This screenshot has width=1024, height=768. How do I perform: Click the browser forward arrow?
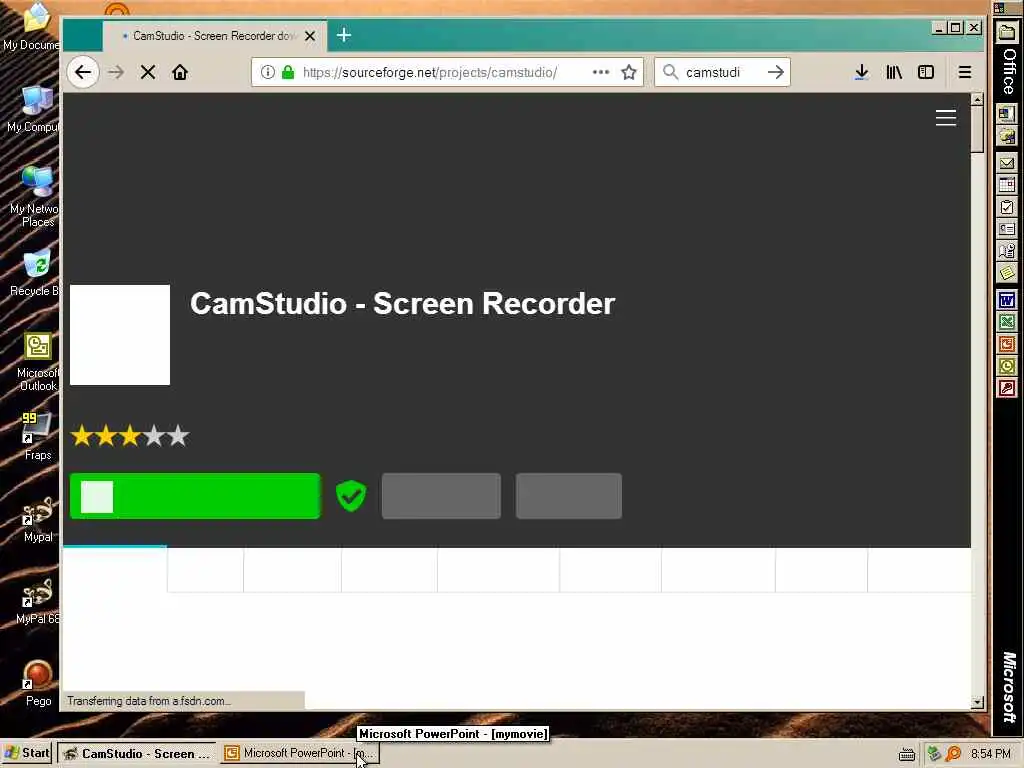pos(116,72)
